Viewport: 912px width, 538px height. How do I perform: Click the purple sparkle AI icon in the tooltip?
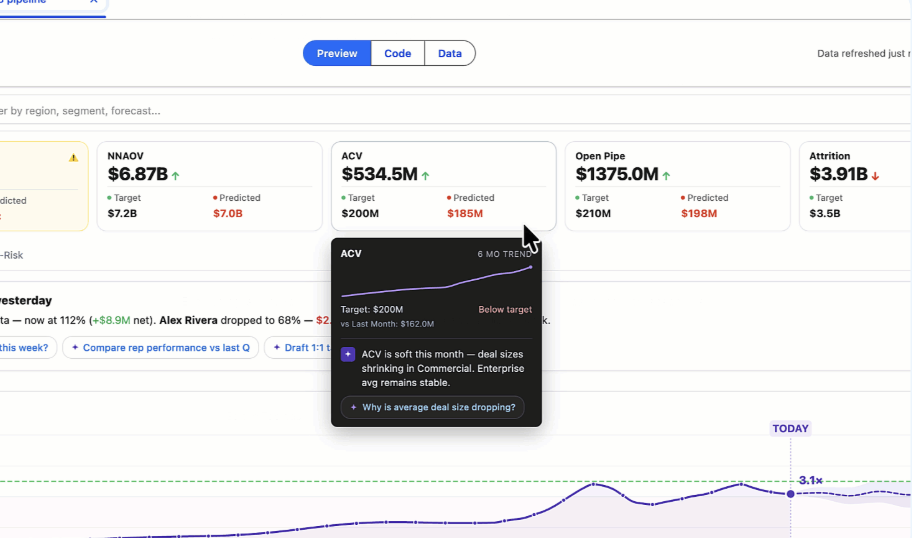tap(348, 354)
